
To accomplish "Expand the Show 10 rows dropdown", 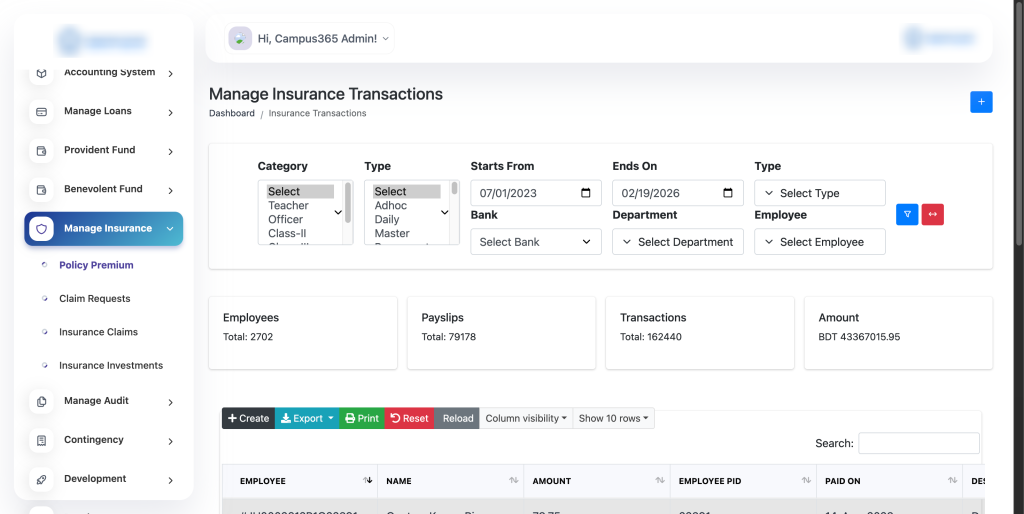I will click(616, 418).
